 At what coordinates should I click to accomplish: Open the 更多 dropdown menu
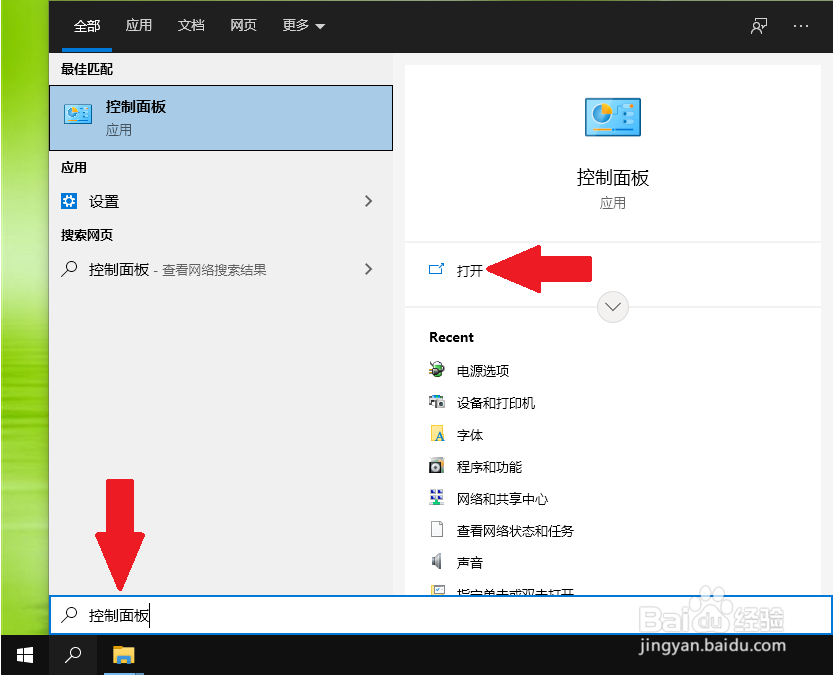(303, 25)
